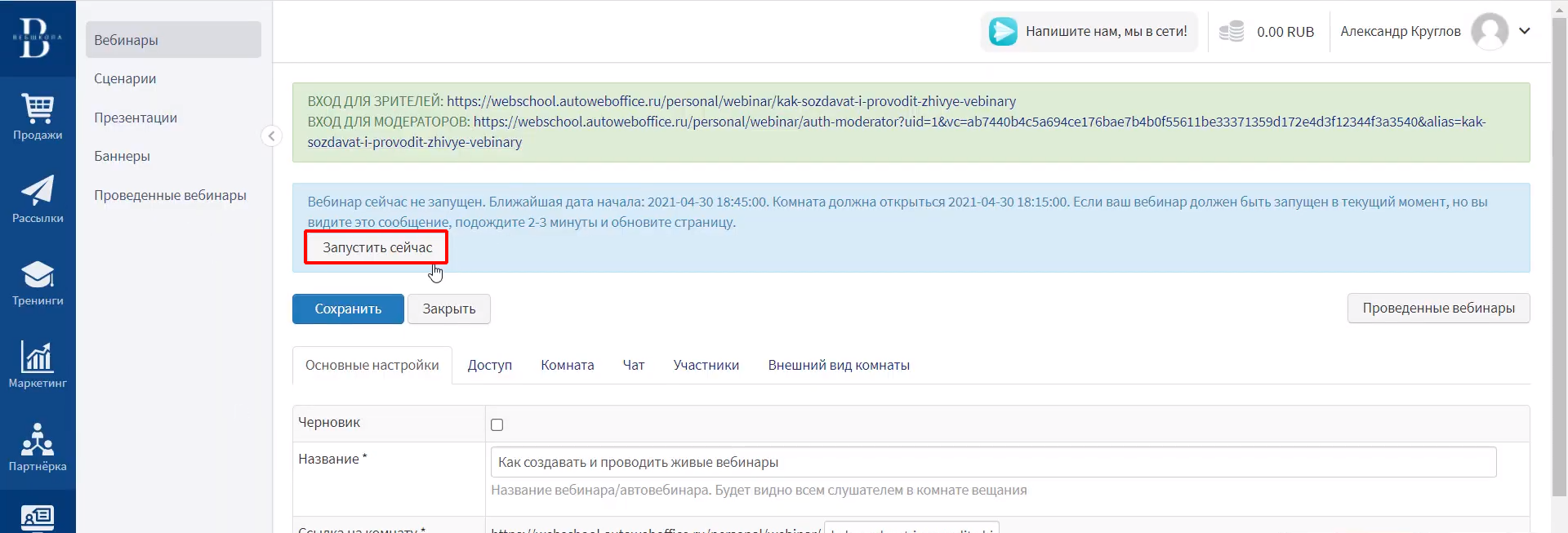The image size is (1568, 533).
Task: Switch to the Доступ tab
Action: click(489, 365)
